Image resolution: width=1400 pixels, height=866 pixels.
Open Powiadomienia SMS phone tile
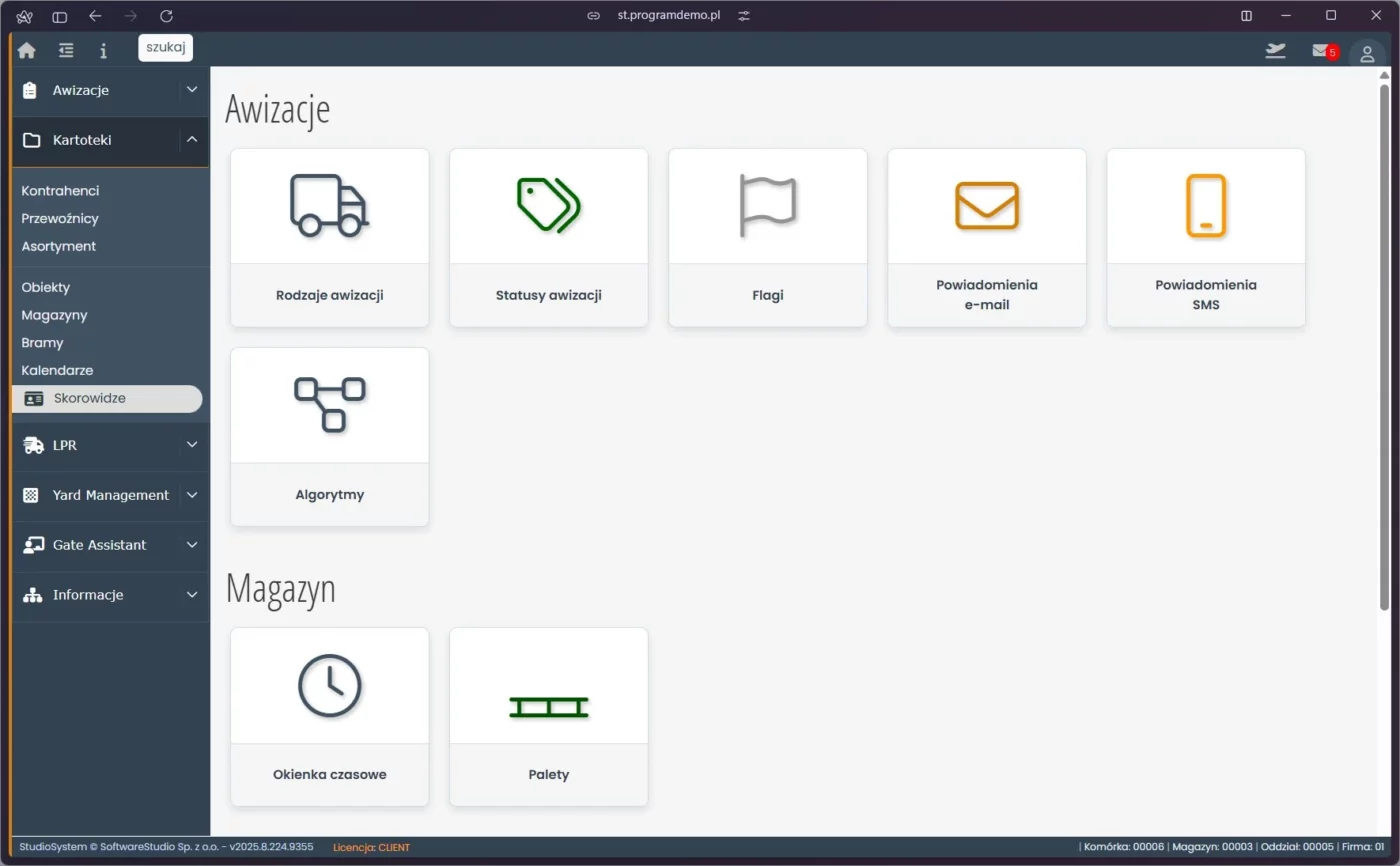[x=1205, y=237]
